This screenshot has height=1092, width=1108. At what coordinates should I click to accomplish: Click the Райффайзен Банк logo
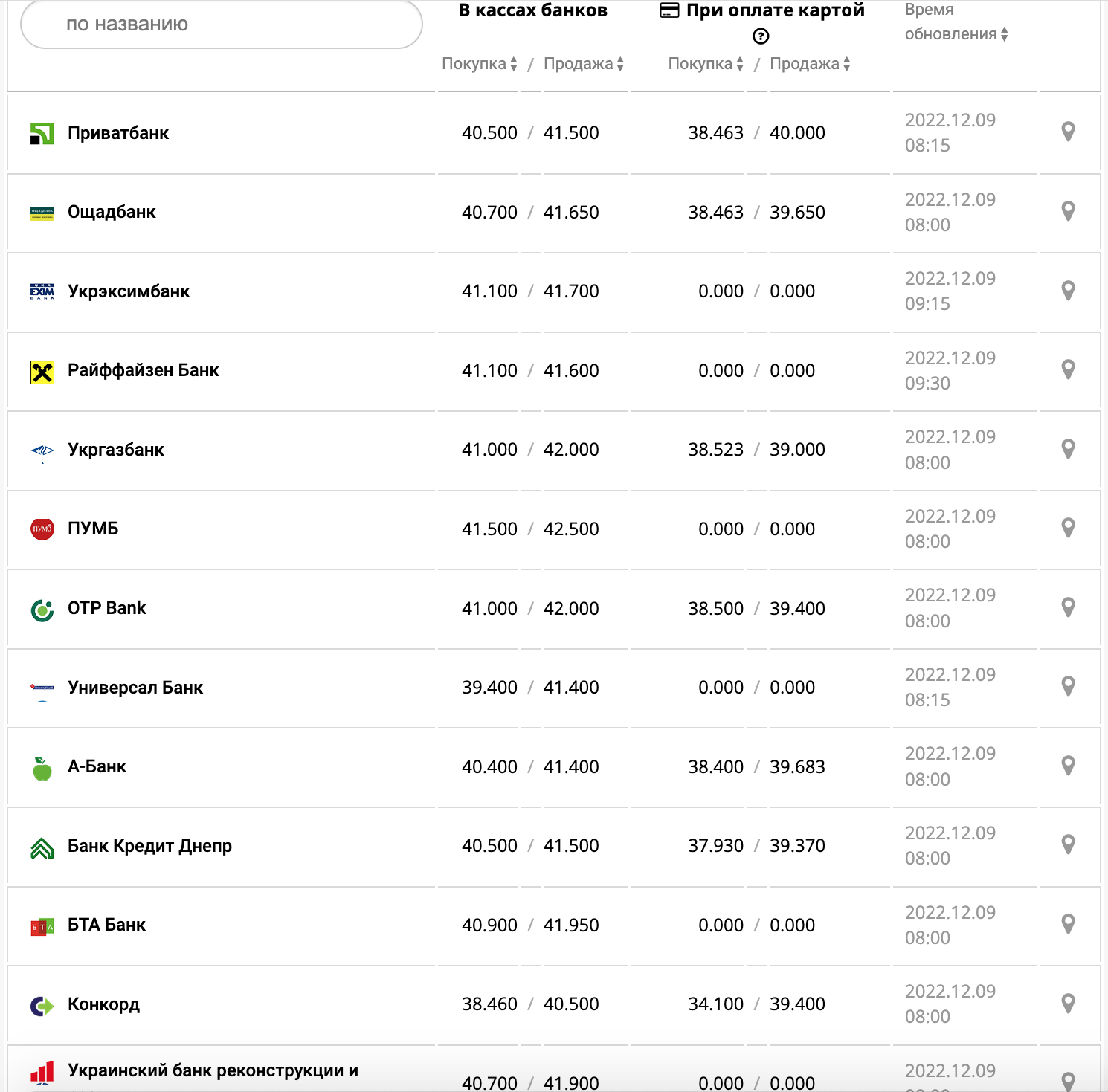click(42, 371)
